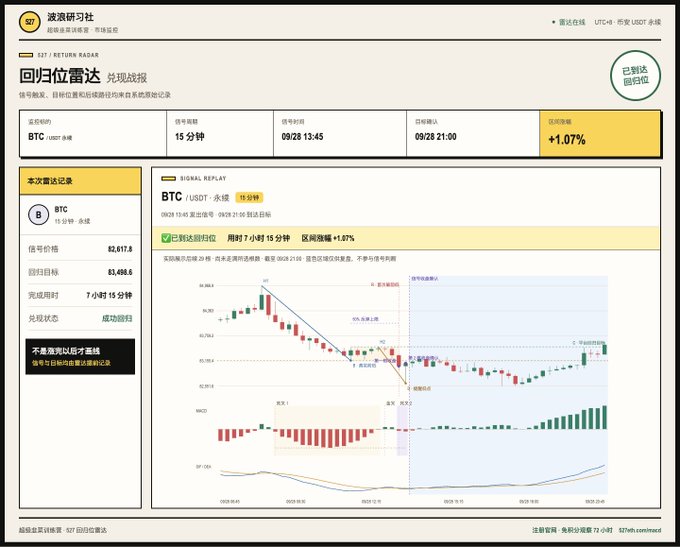Click the tallest green MACD bar at the chart's right end
The height and width of the screenshot is (547, 680).
pyautogui.click(x=605, y=417)
